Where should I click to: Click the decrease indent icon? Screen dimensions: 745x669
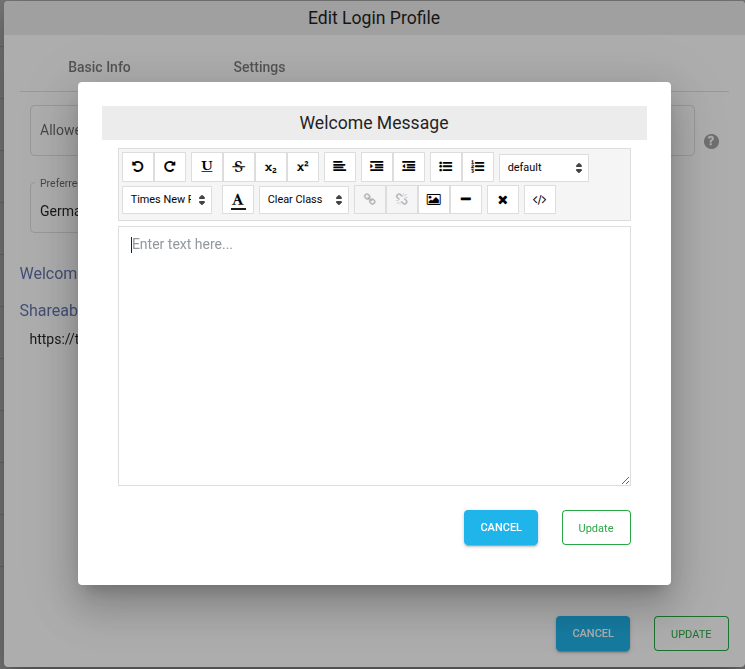pyautogui.click(x=409, y=167)
